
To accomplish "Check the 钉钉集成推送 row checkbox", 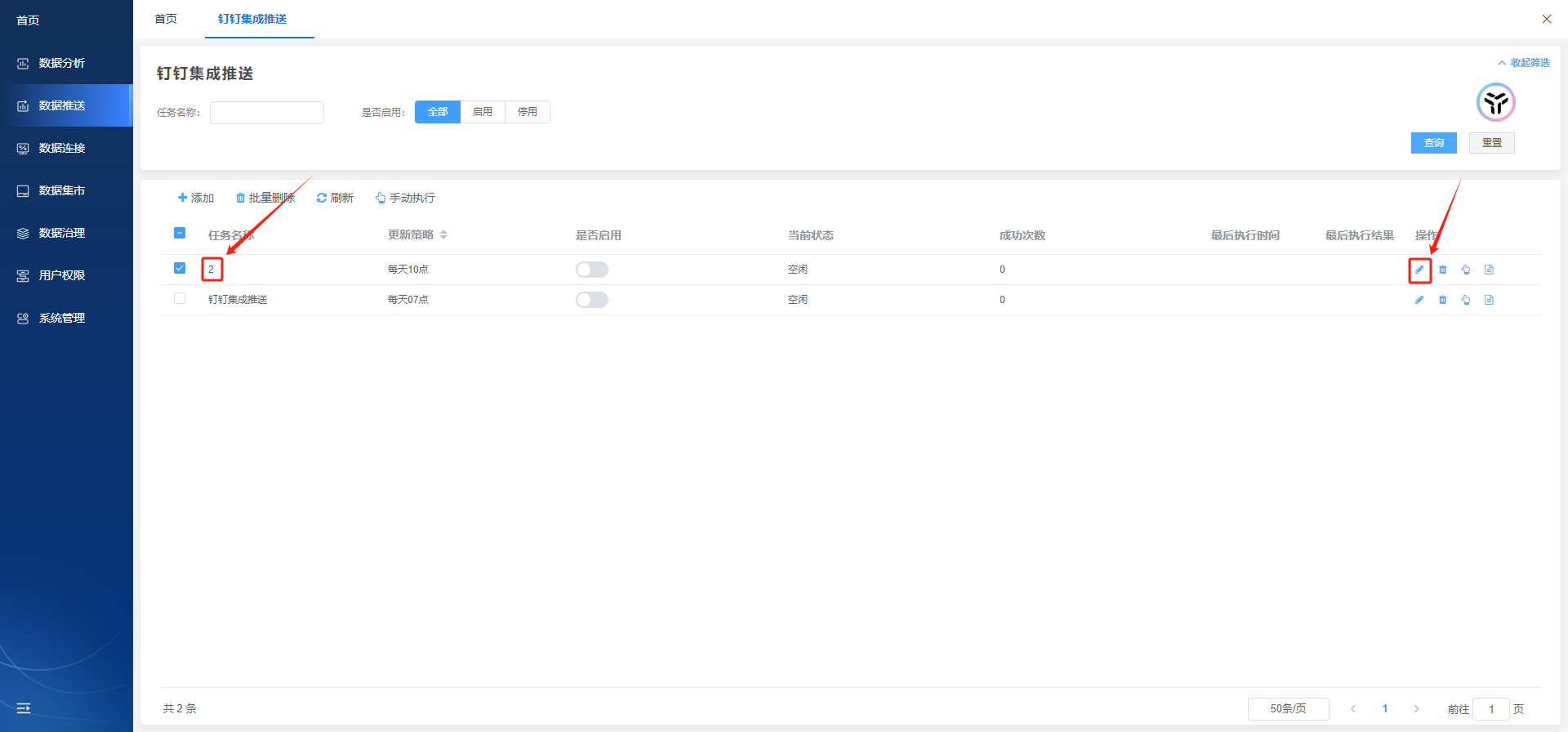I will 180,298.
